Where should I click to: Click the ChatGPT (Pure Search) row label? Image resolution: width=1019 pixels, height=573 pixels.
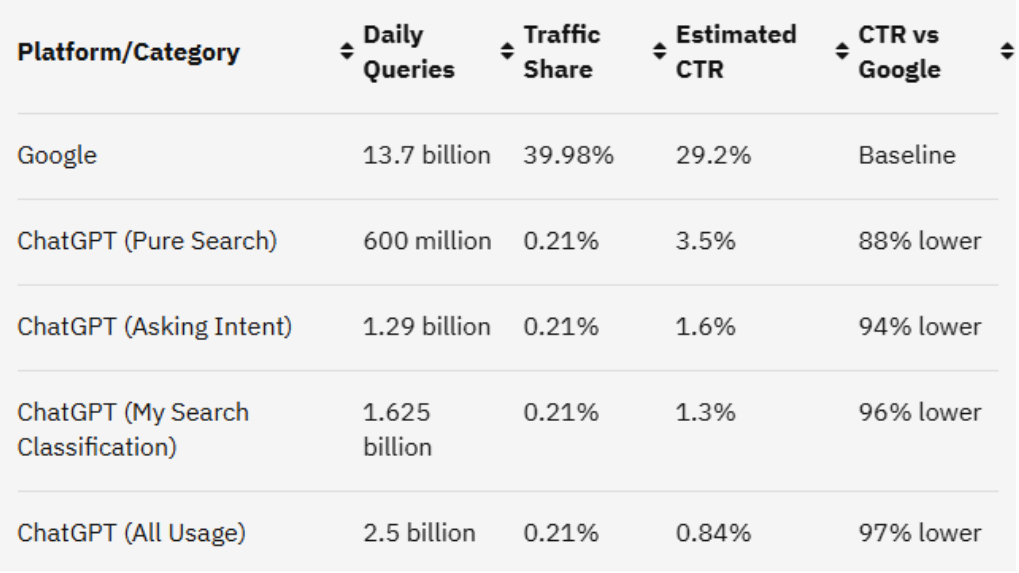tap(147, 241)
